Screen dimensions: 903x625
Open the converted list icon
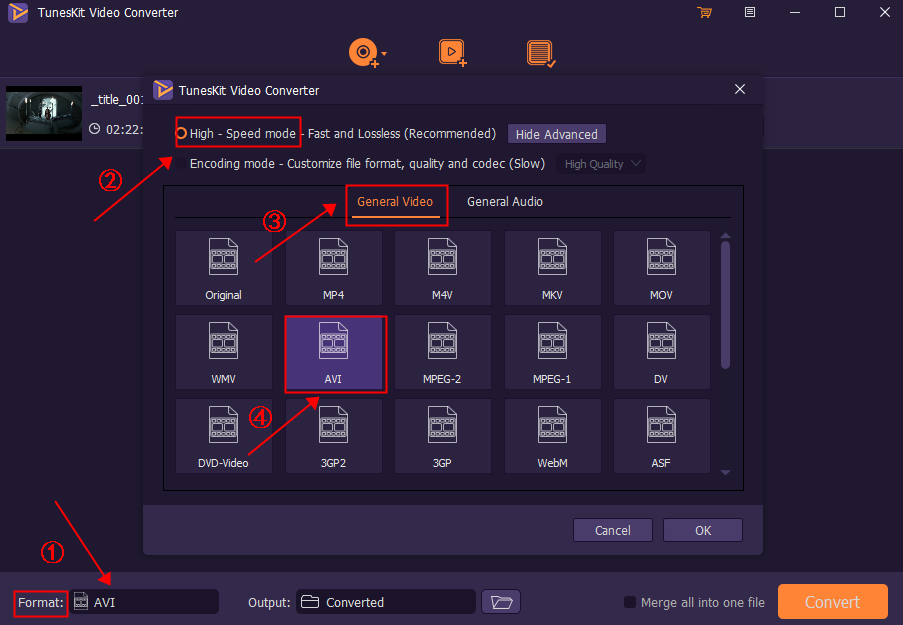click(541, 52)
